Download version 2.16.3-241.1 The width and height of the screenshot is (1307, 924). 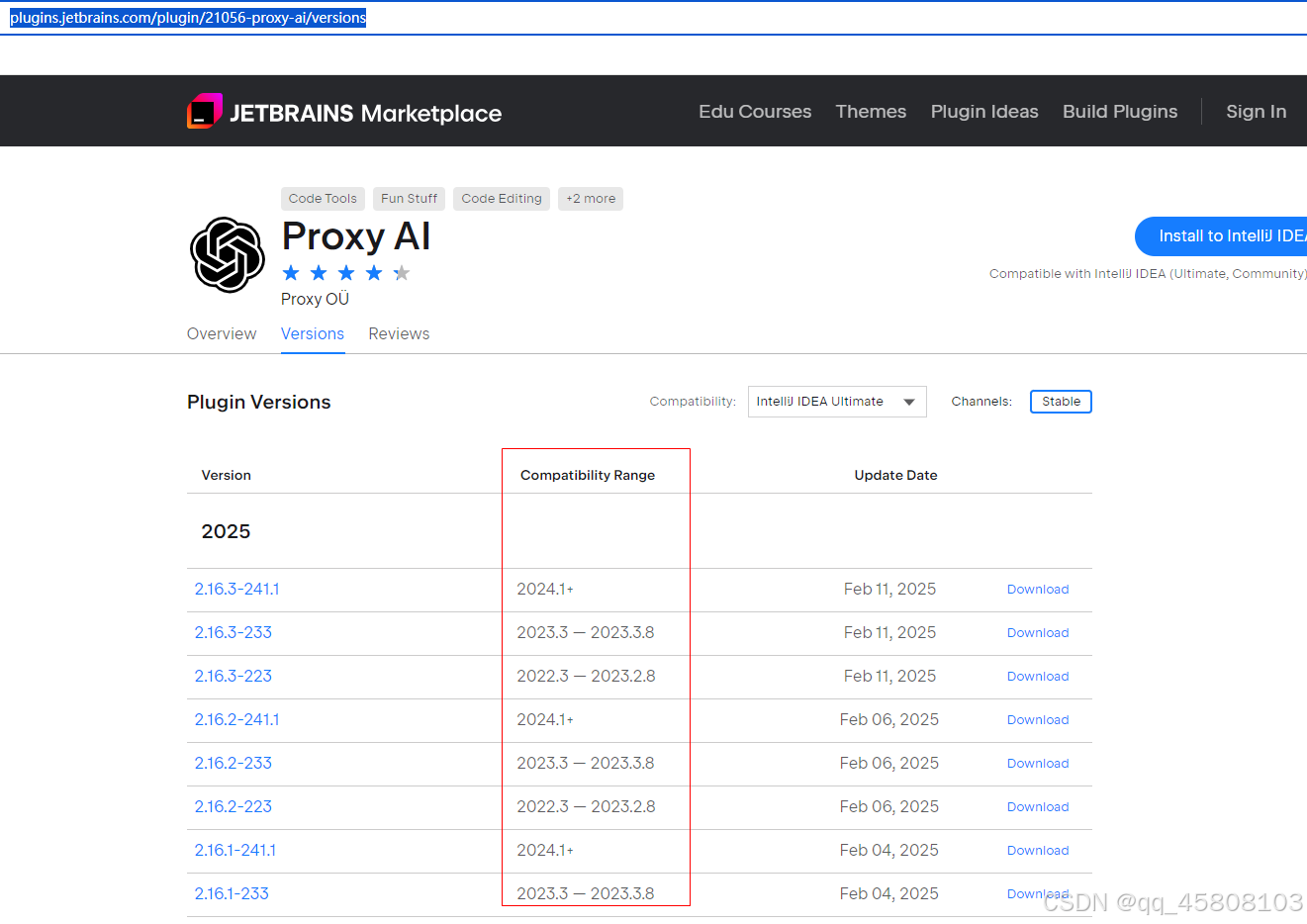pyautogui.click(x=1038, y=590)
